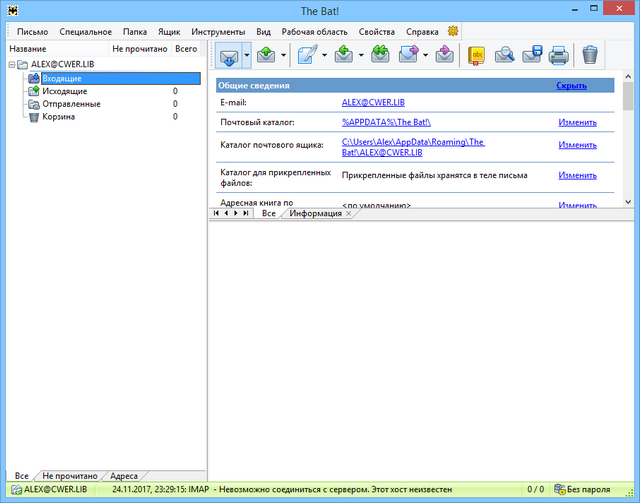Switch to the Не прочитано tab
Image resolution: width=640 pixels, height=503 pixels.
[x=70, y=475]
